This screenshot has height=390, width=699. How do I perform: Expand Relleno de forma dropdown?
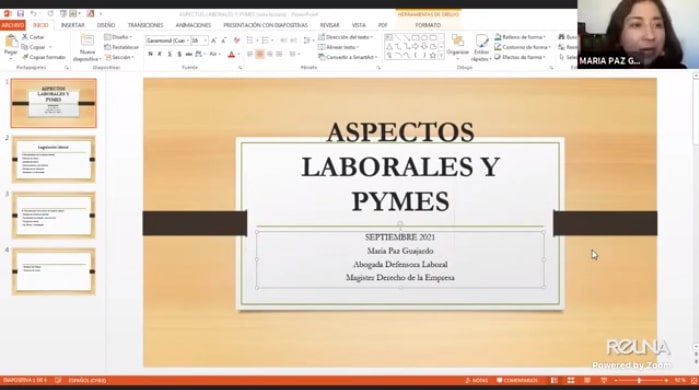coord(545,37)
